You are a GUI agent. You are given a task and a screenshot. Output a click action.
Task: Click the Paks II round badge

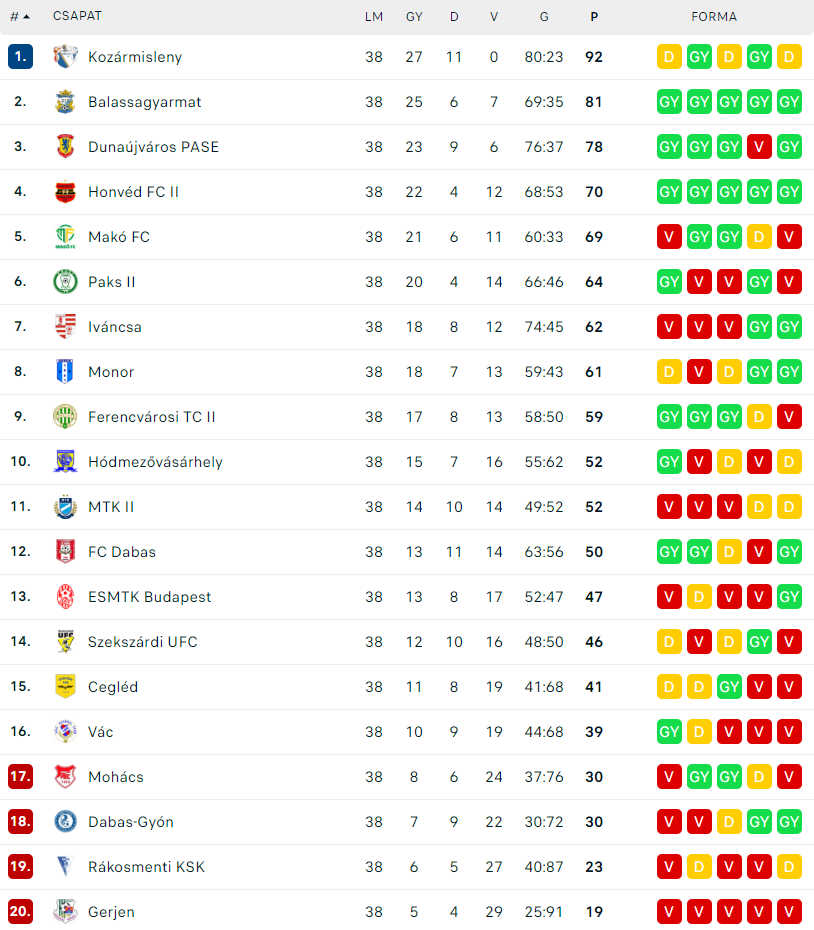point(65,282)
